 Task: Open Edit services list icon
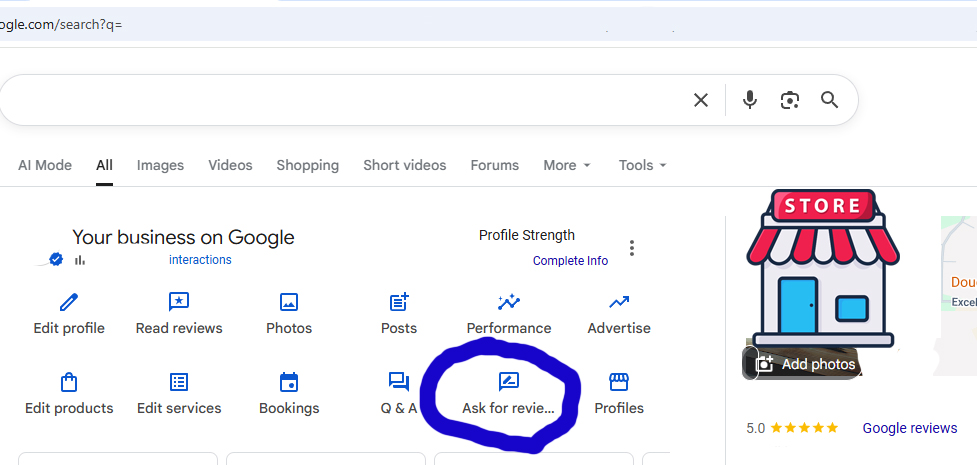point(179,381)
